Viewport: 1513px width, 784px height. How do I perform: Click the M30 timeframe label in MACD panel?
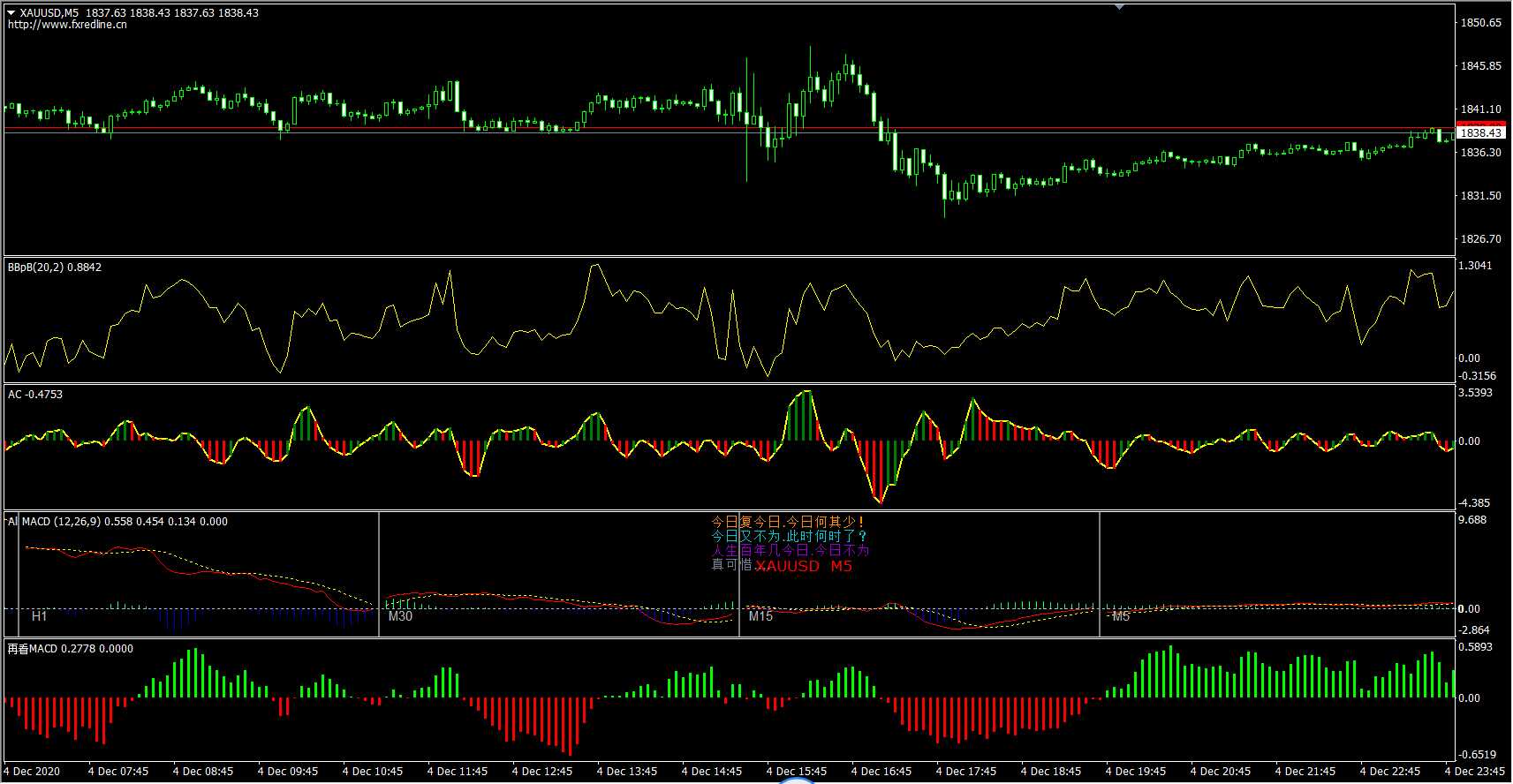(400, 616)
